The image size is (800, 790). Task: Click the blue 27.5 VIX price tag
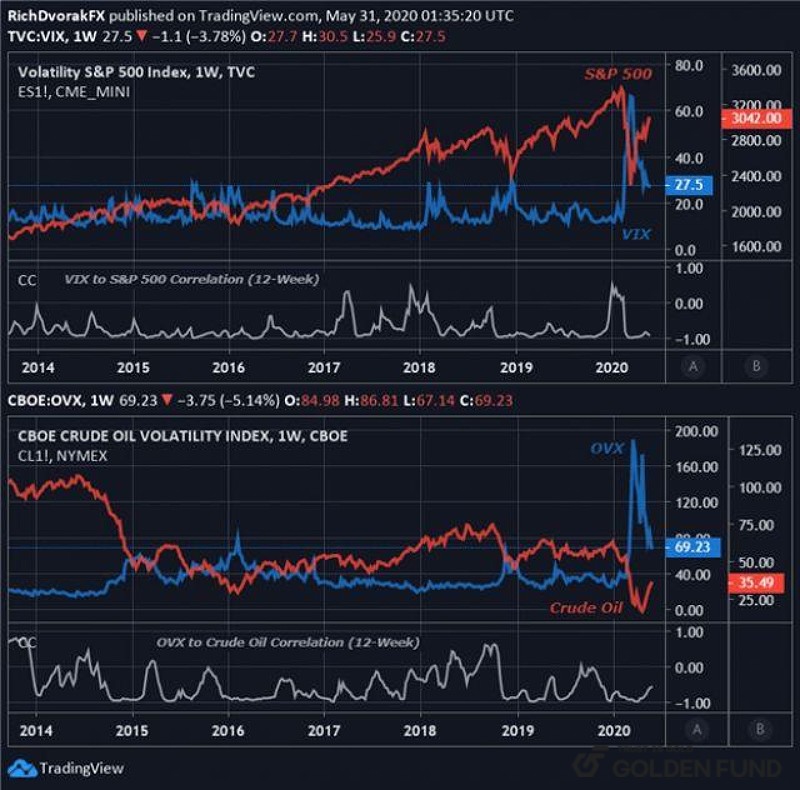click(x=690, y=185)
